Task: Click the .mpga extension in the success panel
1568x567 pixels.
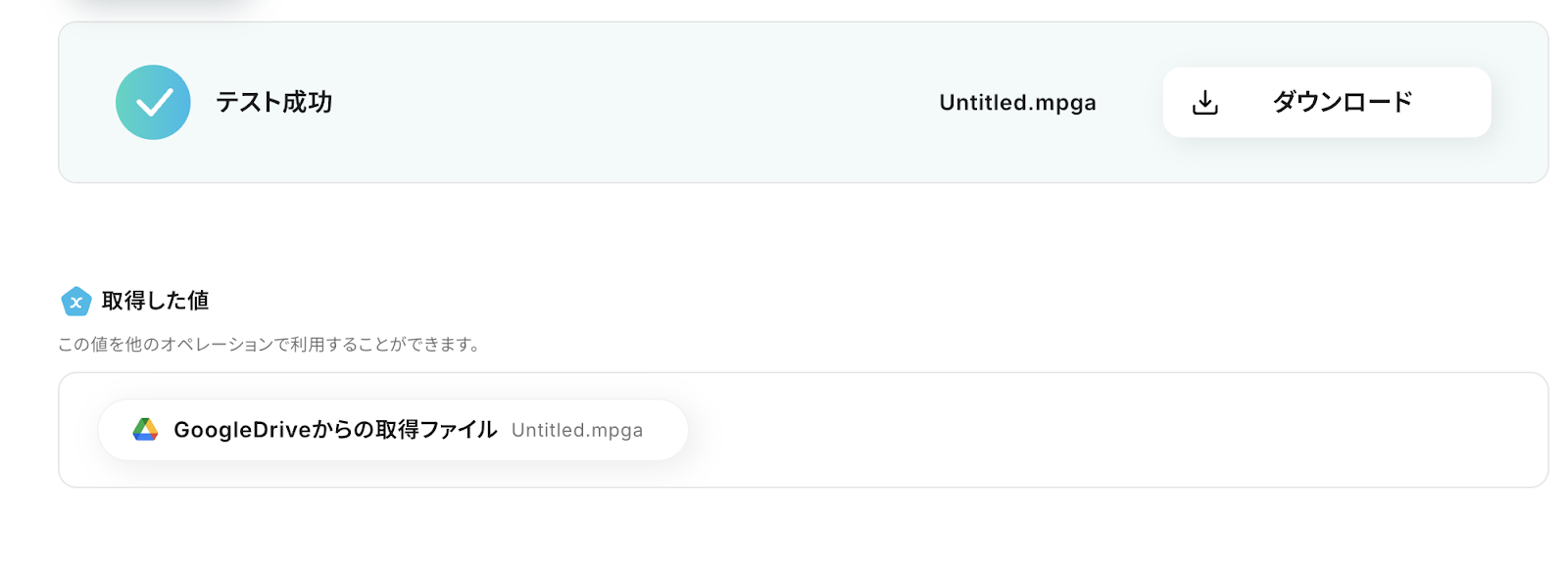Action: [1065, 104]
